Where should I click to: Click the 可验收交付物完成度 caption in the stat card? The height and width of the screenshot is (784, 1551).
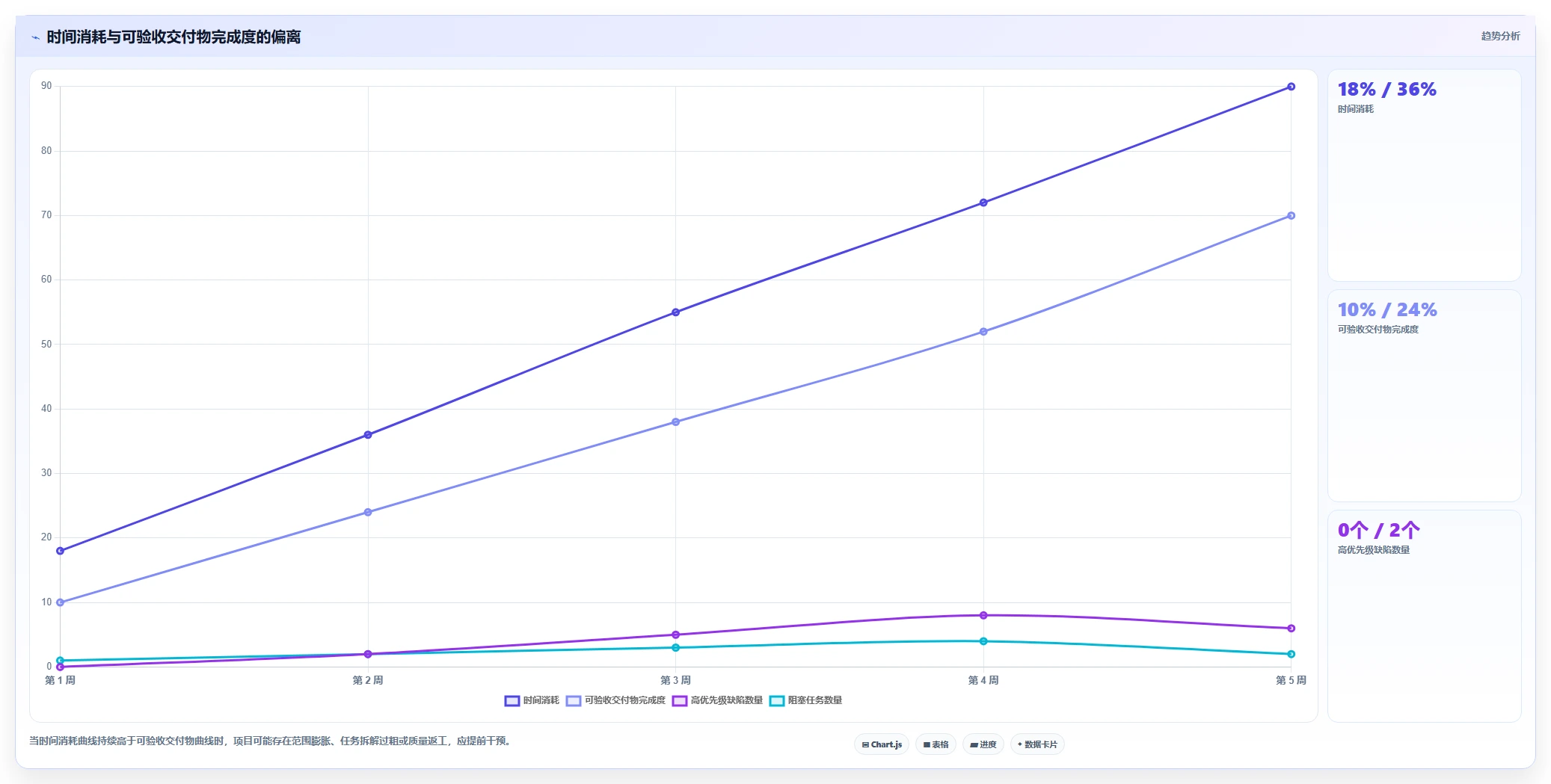[1378, 330]
